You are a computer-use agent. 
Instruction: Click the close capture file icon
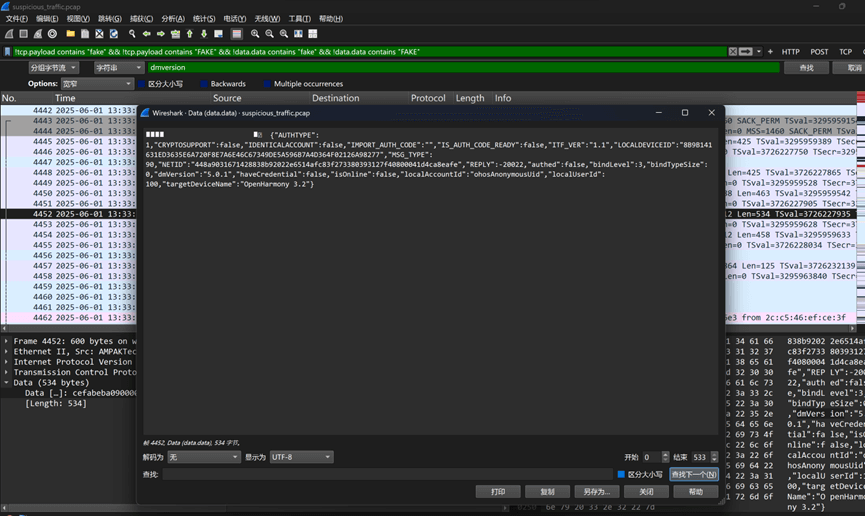[99, 34]
